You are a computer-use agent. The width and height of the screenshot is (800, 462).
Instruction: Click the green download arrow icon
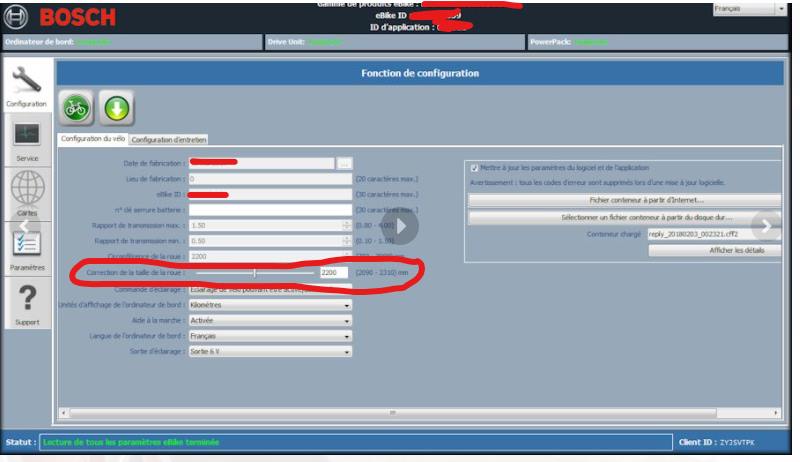pyautogui.click(x=116, y=108)
